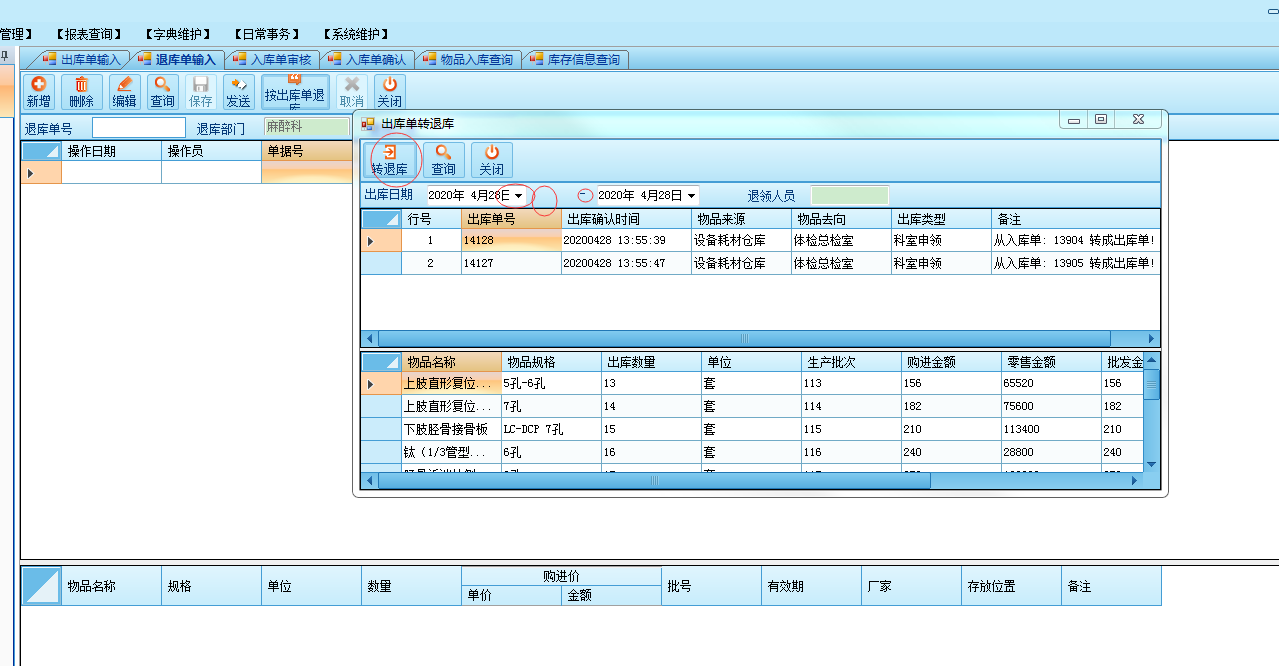Click the 按出库单退库 toolbar button
Screen dimensions: 1279x666
pyautogui.click(x=294, y=91)
